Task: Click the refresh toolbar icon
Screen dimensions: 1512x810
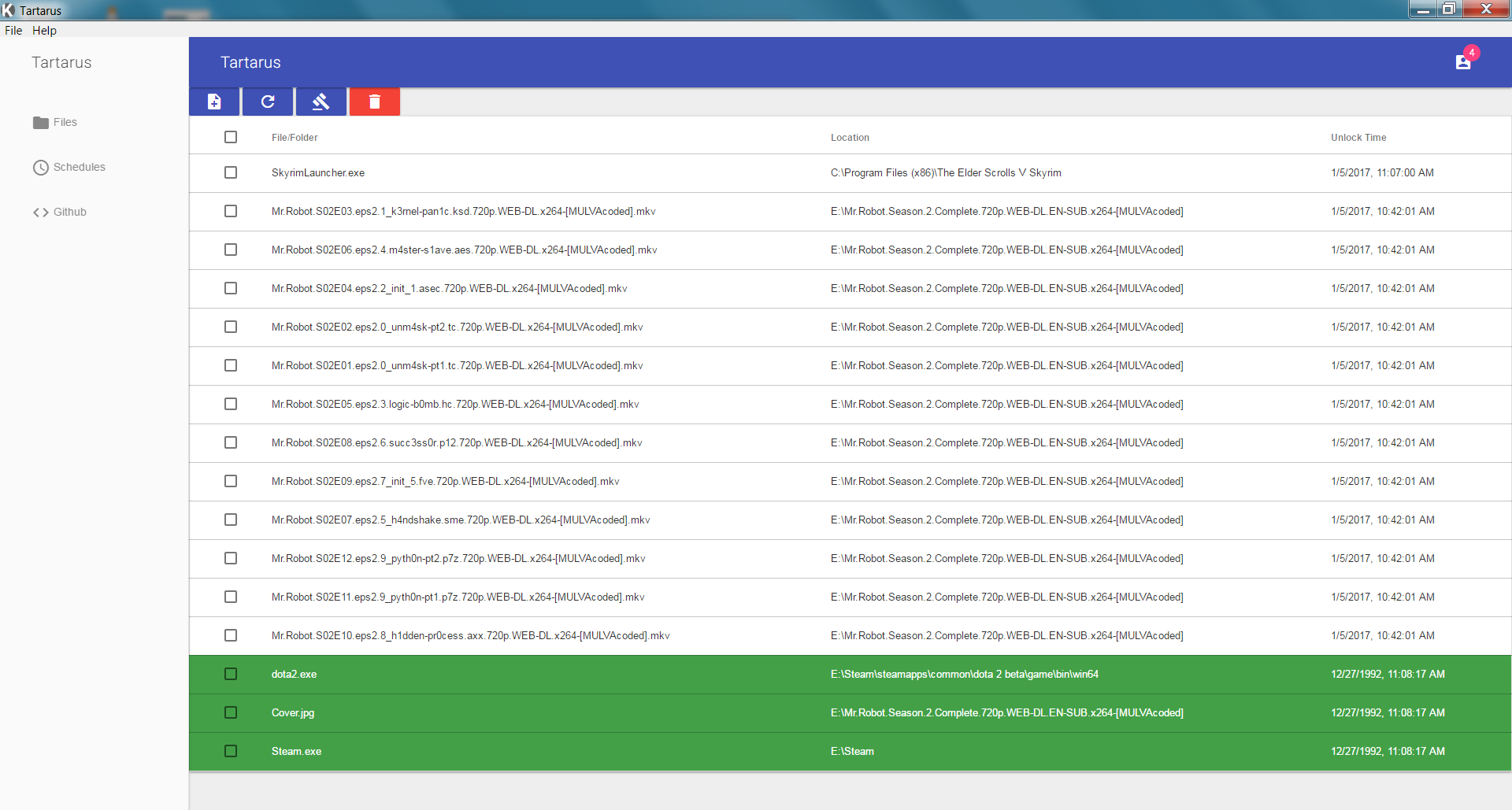Action: pos(268,102)
